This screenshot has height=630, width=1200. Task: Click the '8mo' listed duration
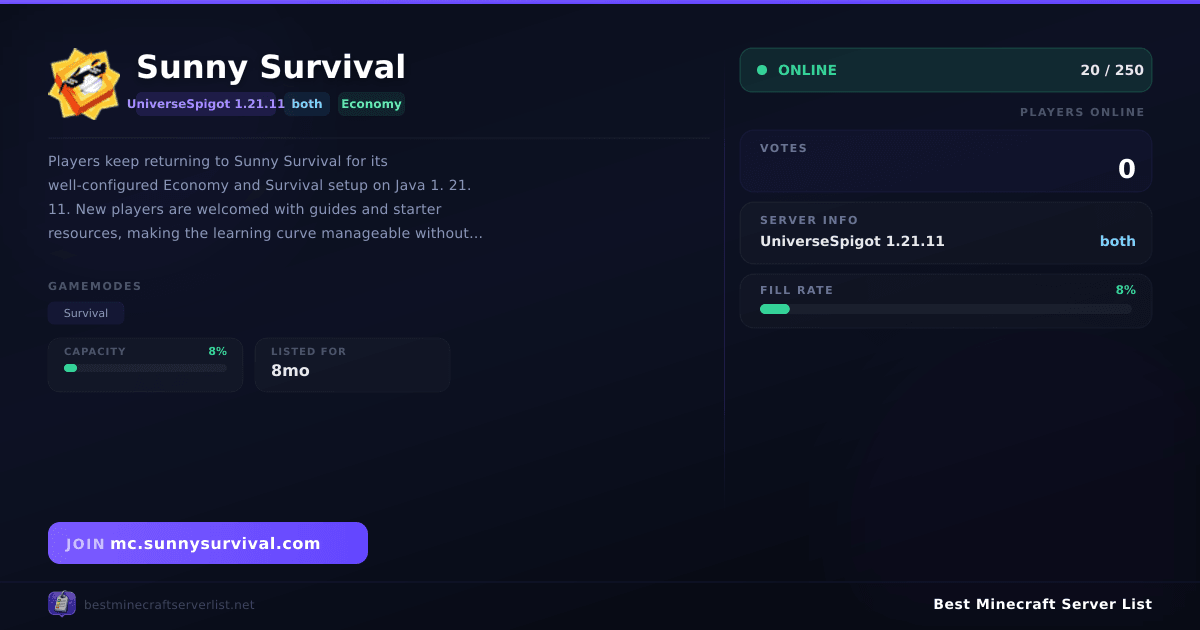pos(290,370)
